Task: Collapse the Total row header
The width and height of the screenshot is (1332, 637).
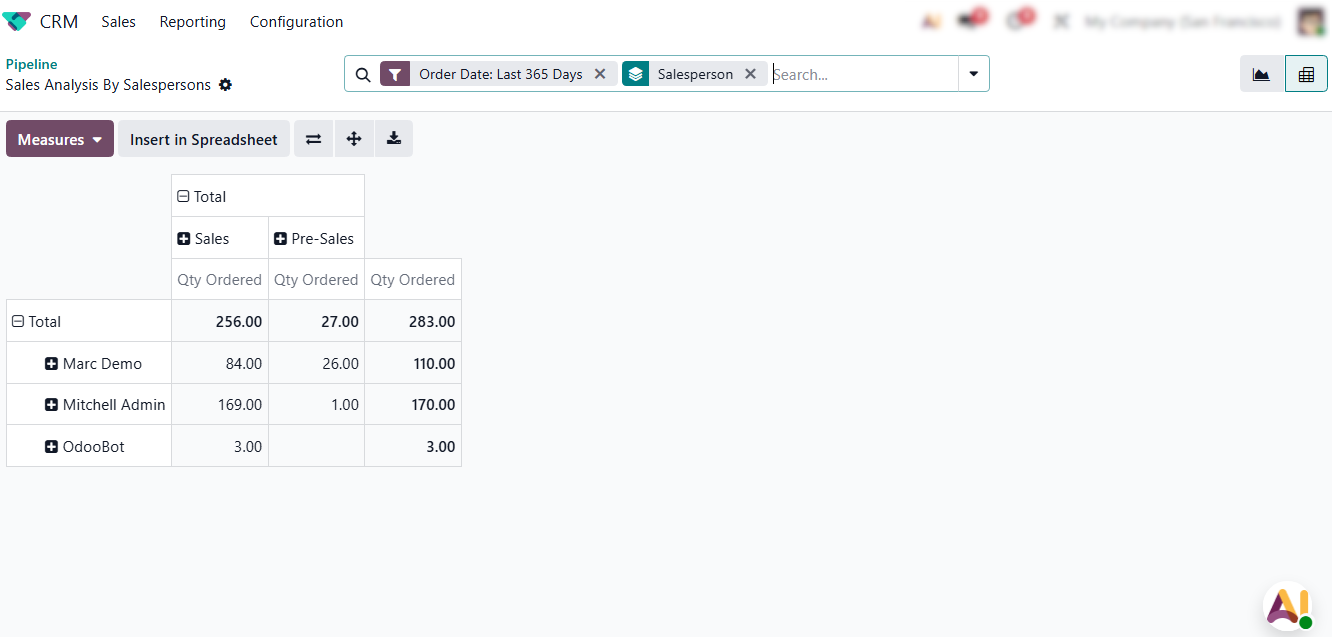Action: tap(18, 322)
